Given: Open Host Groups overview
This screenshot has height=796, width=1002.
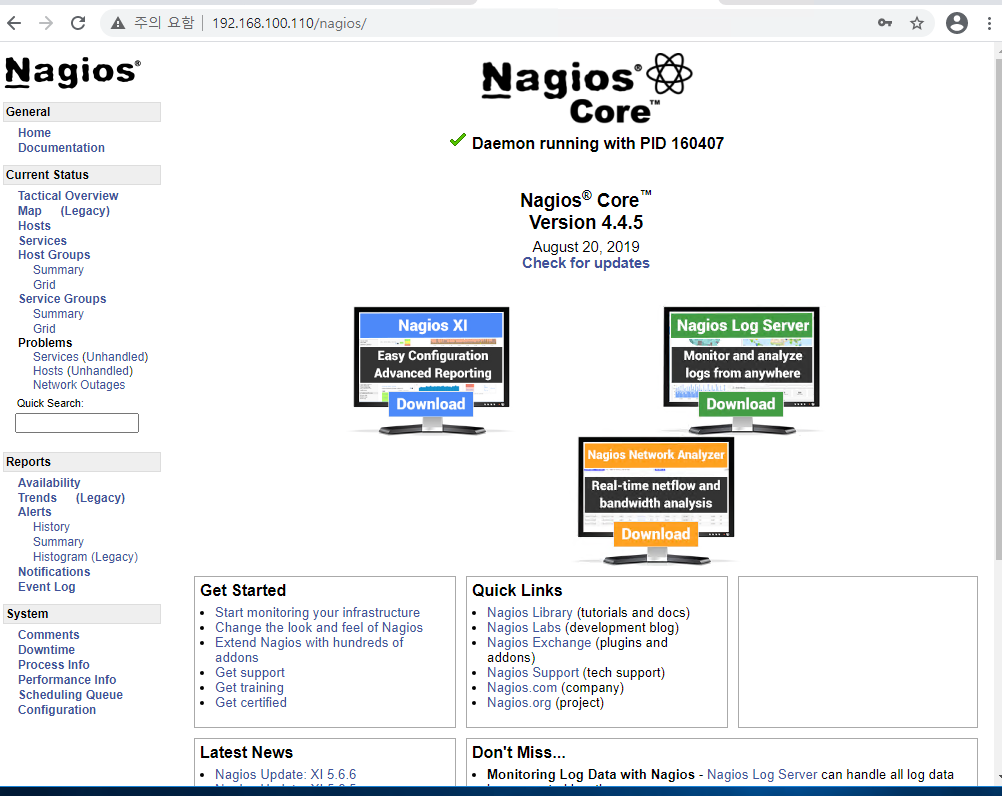Looking at the screenshot, I should [54, 255].
